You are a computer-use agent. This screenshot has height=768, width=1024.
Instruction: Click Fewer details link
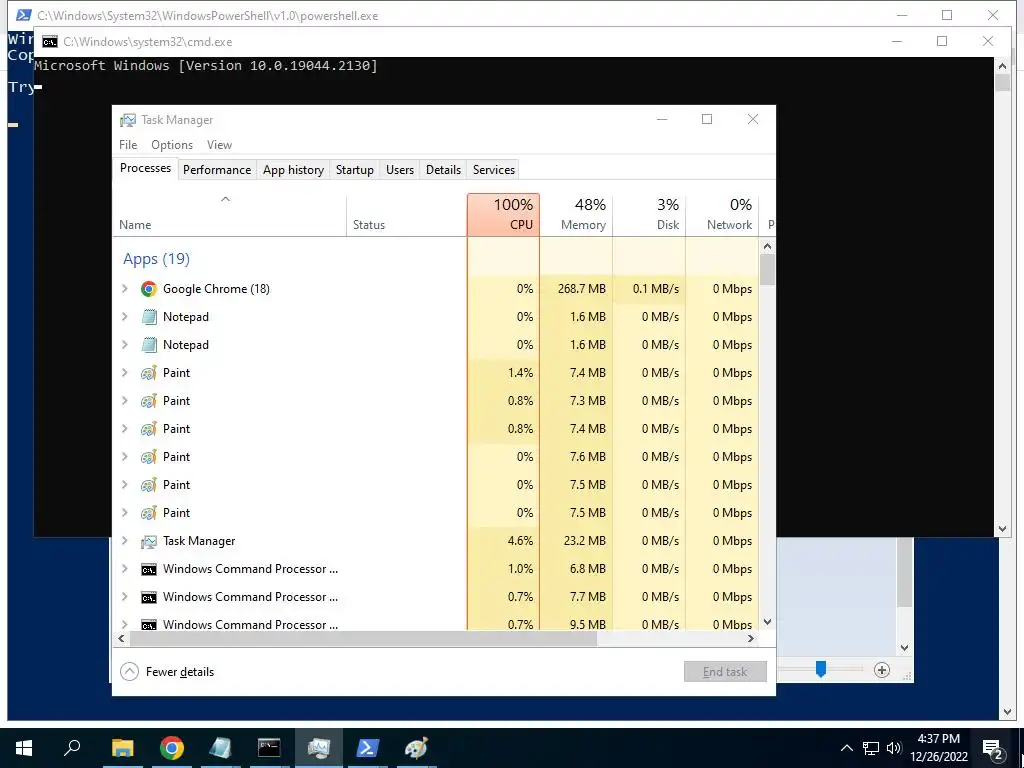click(180, 672)
